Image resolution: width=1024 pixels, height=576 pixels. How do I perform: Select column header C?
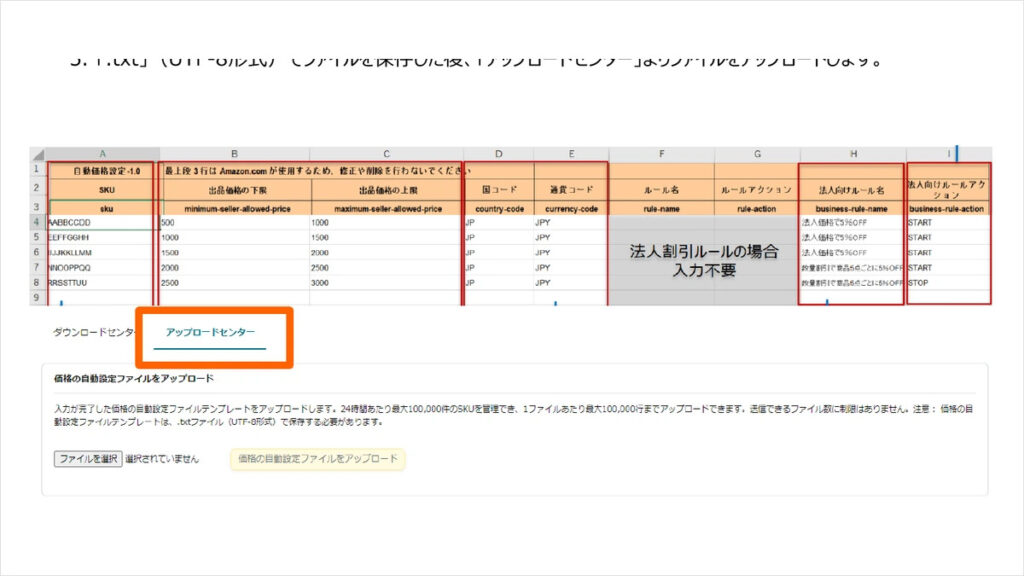tap(387, 154)
